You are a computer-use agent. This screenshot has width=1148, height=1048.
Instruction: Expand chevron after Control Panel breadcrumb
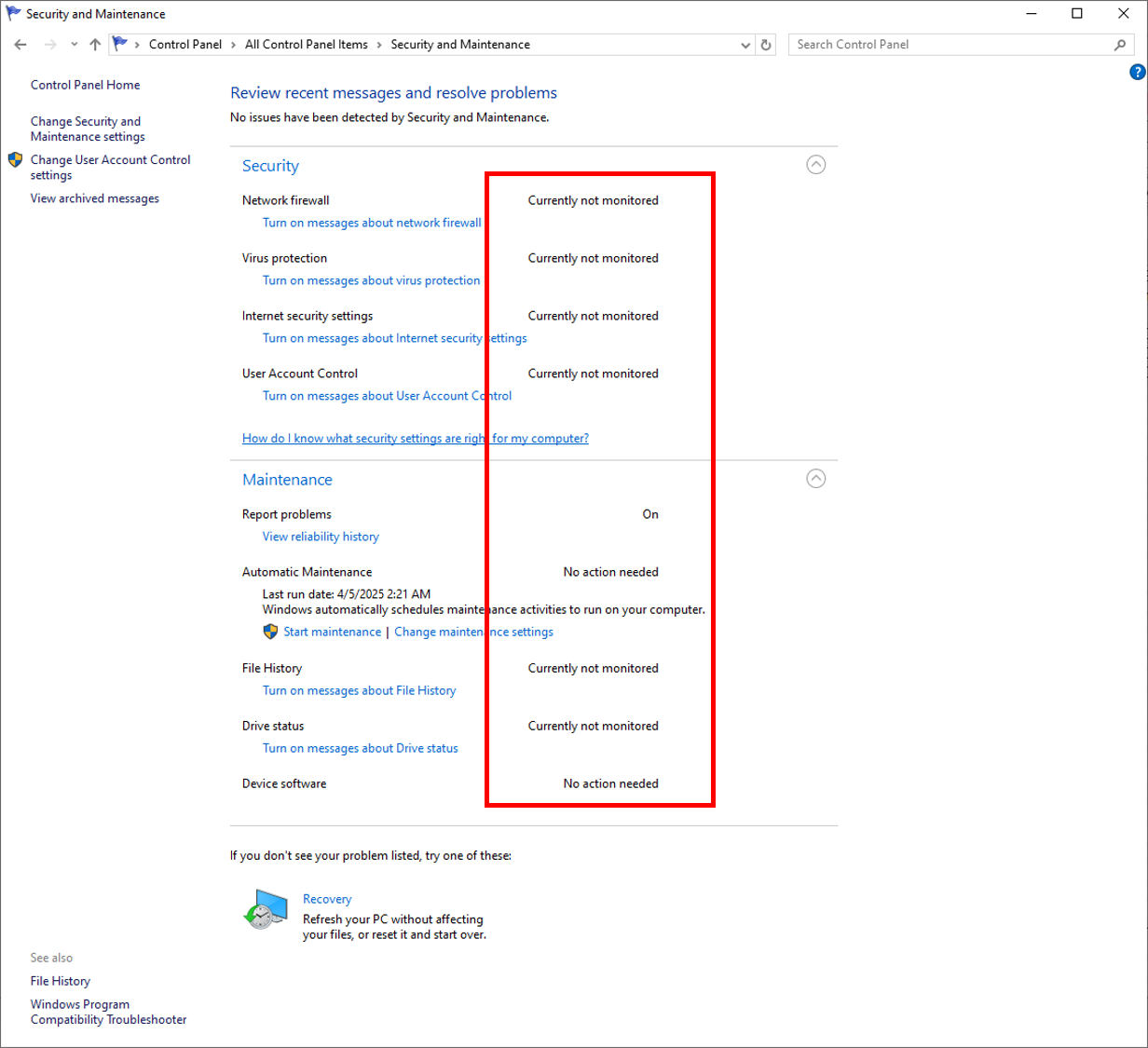point(234,45)
